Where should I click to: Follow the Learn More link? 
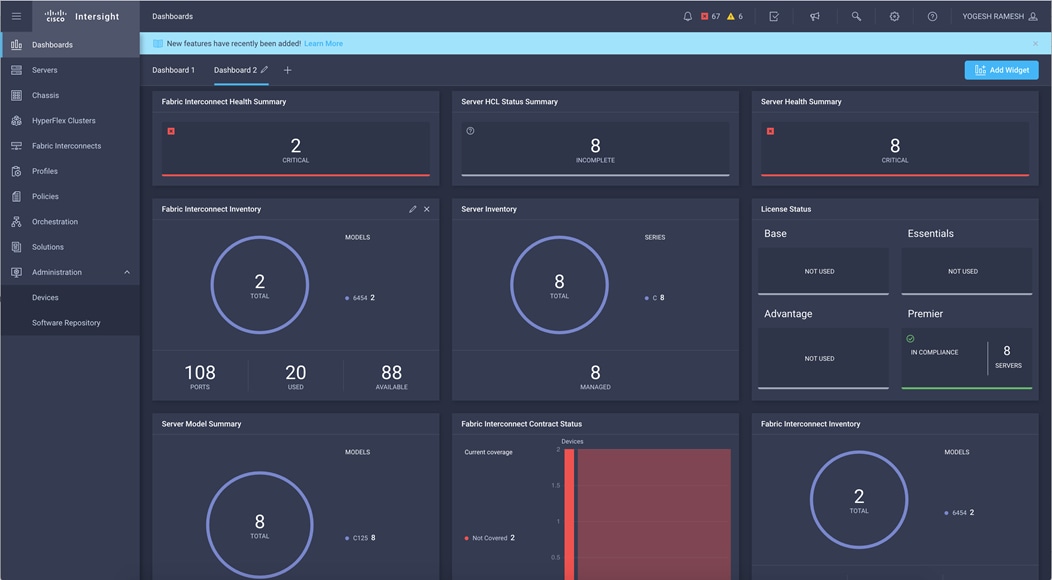tap(323, 44)
